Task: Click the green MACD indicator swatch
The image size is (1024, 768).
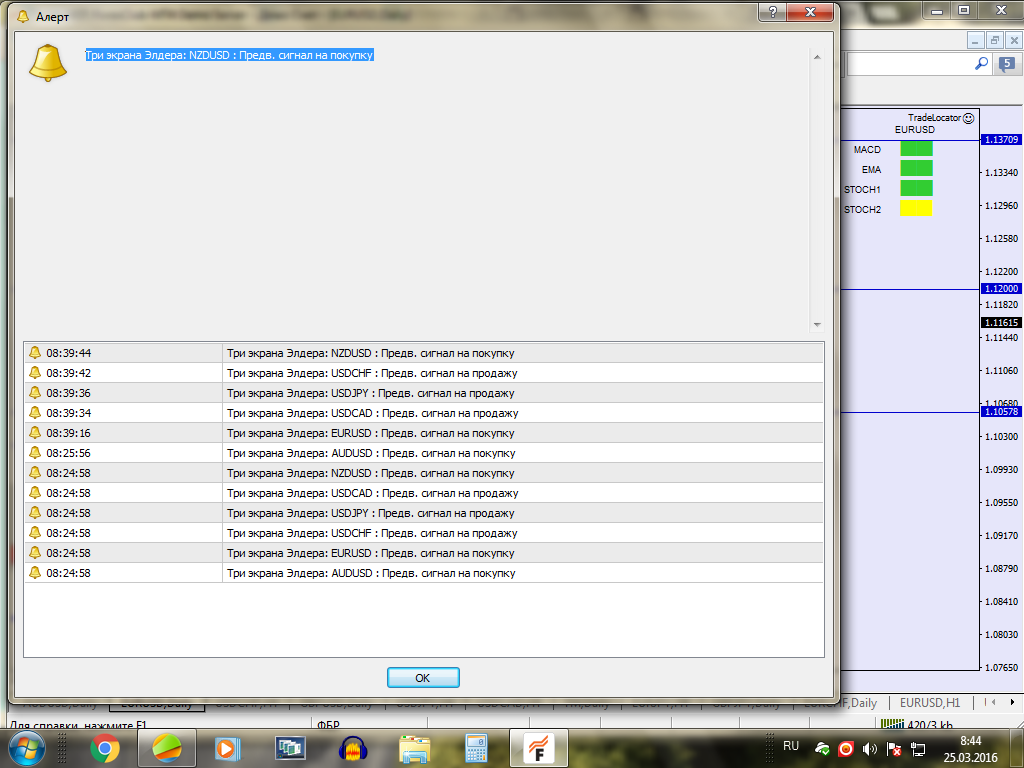Action: (916, 149)
